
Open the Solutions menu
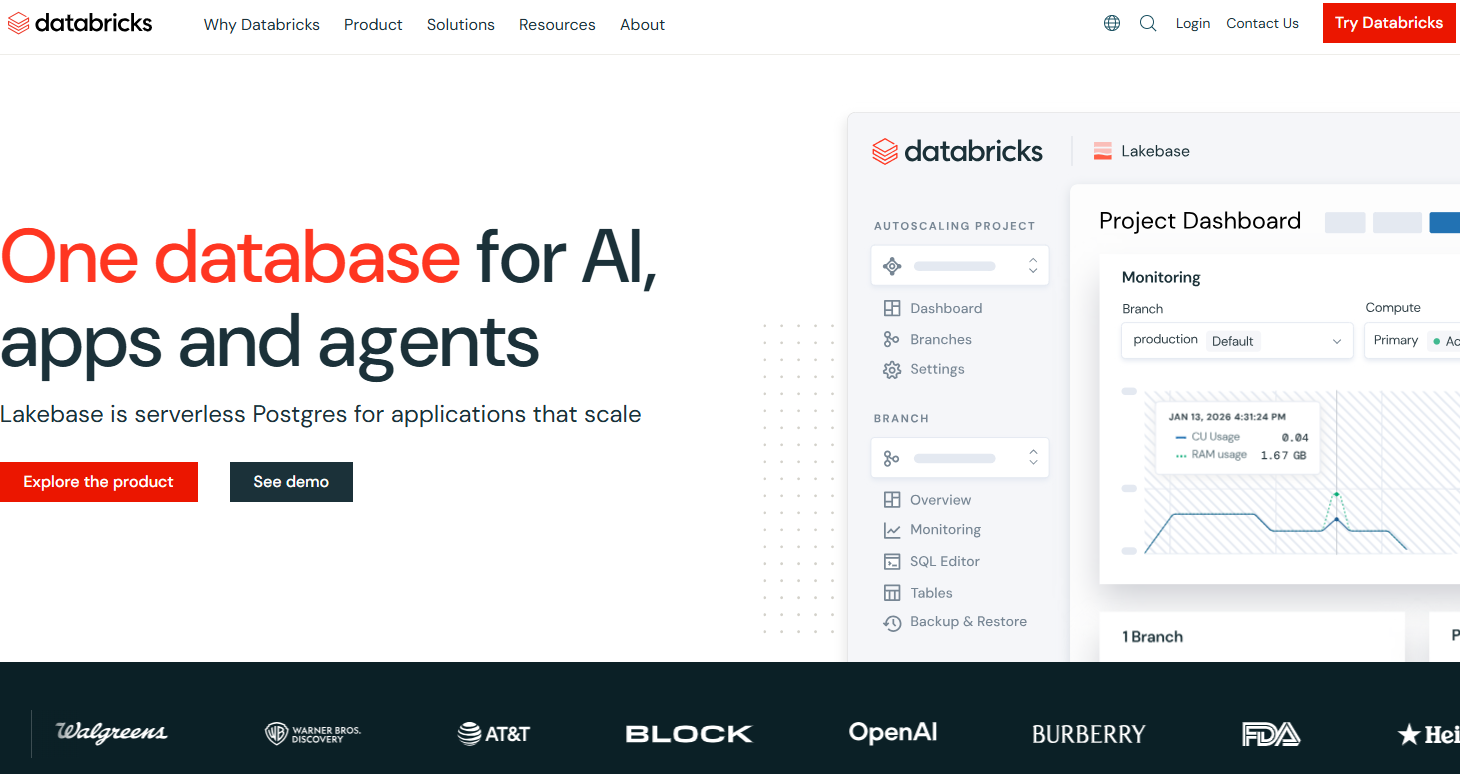coord(461,24)
